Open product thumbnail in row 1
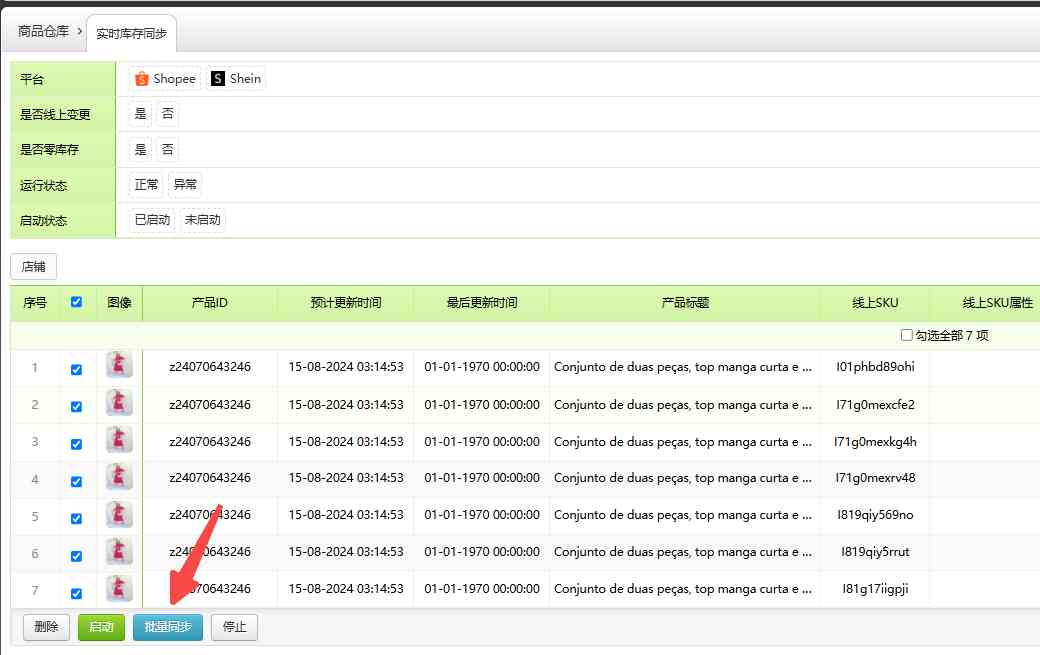 click(119, 367)
